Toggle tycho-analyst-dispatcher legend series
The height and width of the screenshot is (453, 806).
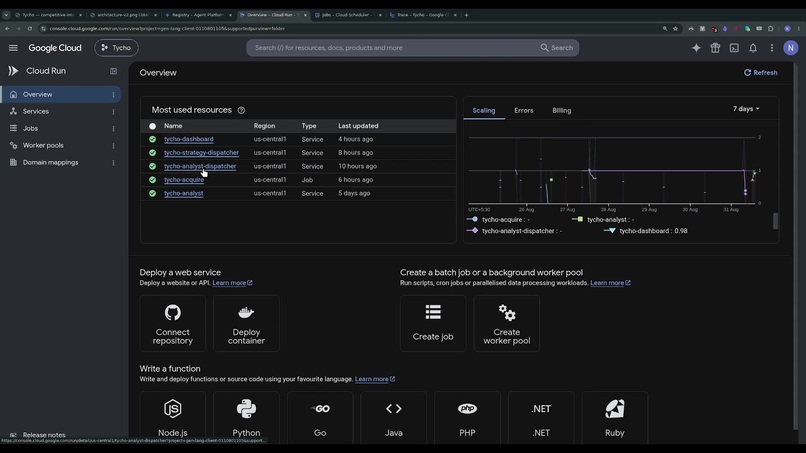tap(514, 231)
